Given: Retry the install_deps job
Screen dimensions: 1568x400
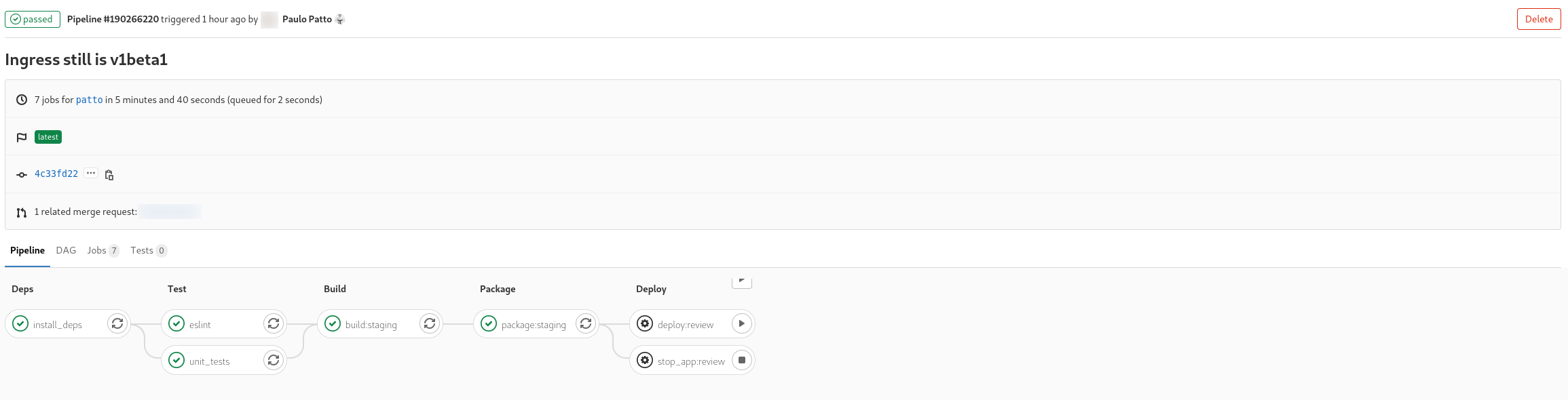Looking at the screenshot, I should (117, 323).
